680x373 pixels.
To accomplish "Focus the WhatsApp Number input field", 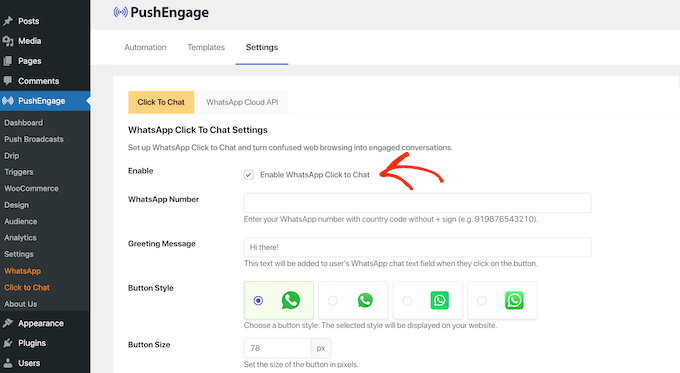I will pyautogui.click(x=417, y=203).
